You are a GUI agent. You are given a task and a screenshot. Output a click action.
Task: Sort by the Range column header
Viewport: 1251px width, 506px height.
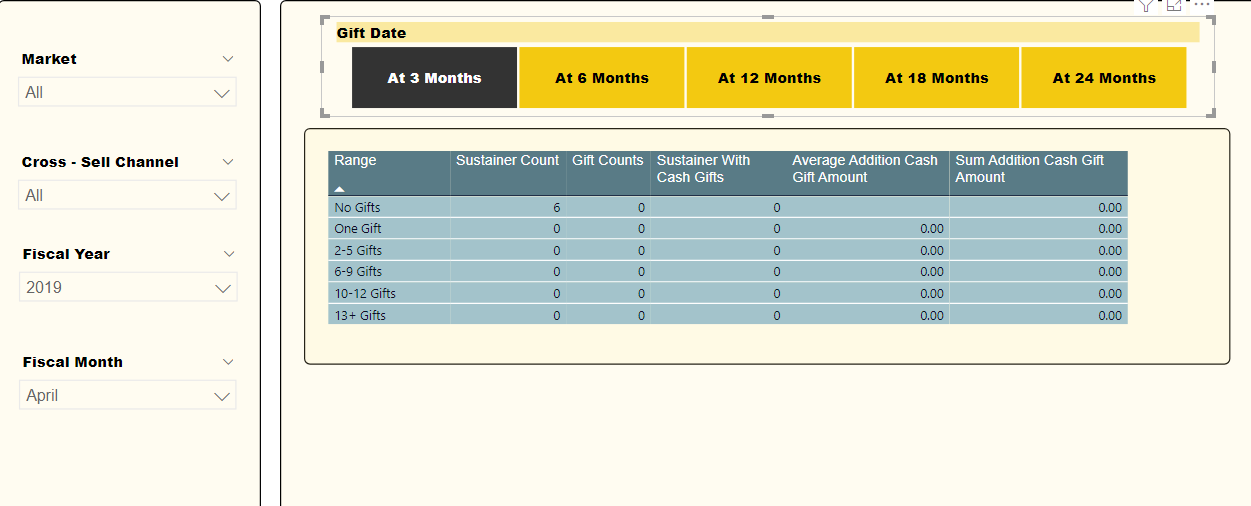(389, 173)
